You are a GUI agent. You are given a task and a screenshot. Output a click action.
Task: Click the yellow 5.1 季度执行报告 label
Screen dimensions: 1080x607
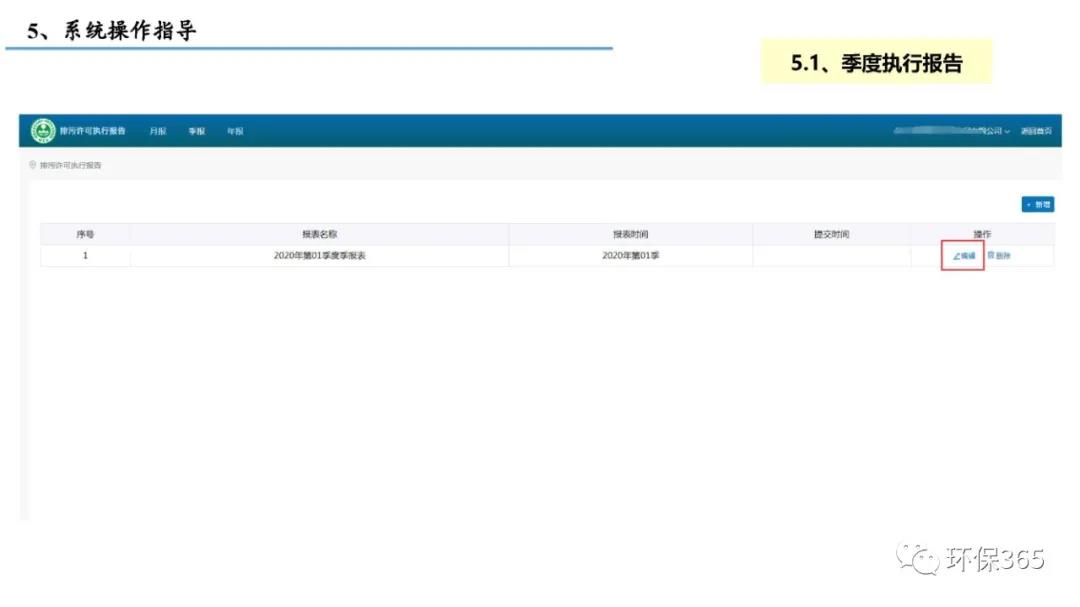point(876,63)
